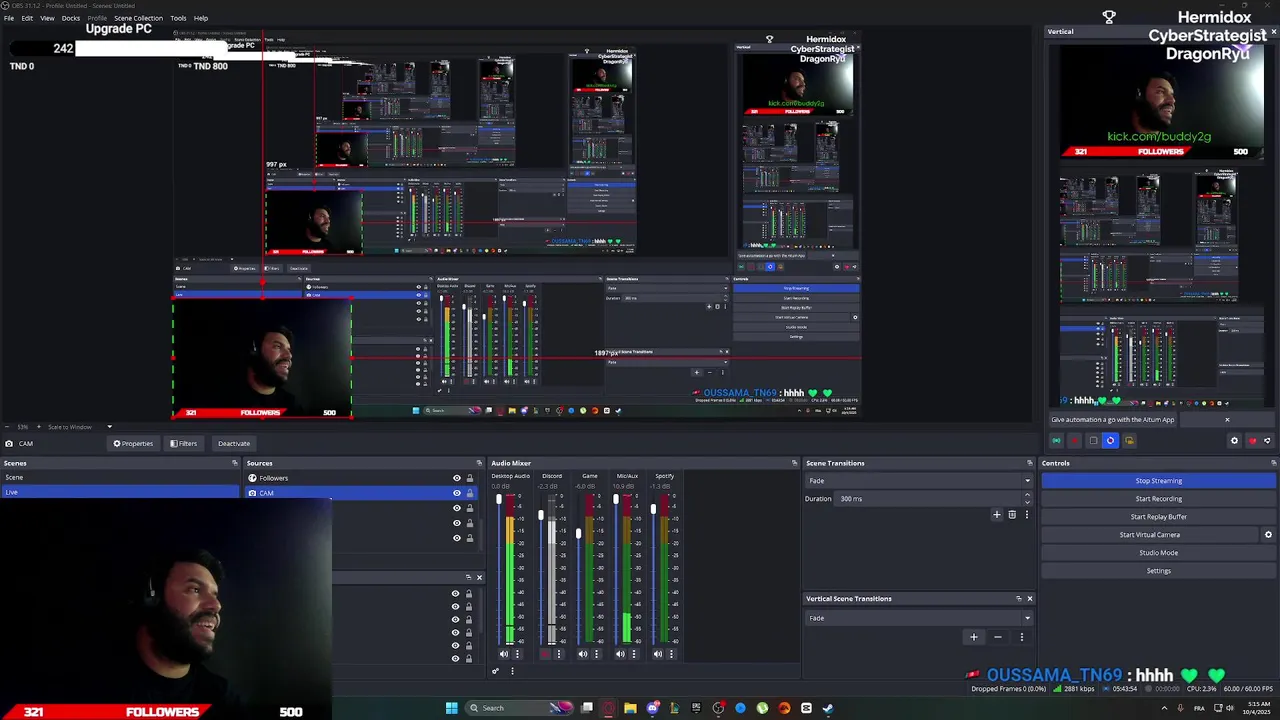Click red record icon in Vertical dock
This screenshot has width=1280, height=720.
1075,441
